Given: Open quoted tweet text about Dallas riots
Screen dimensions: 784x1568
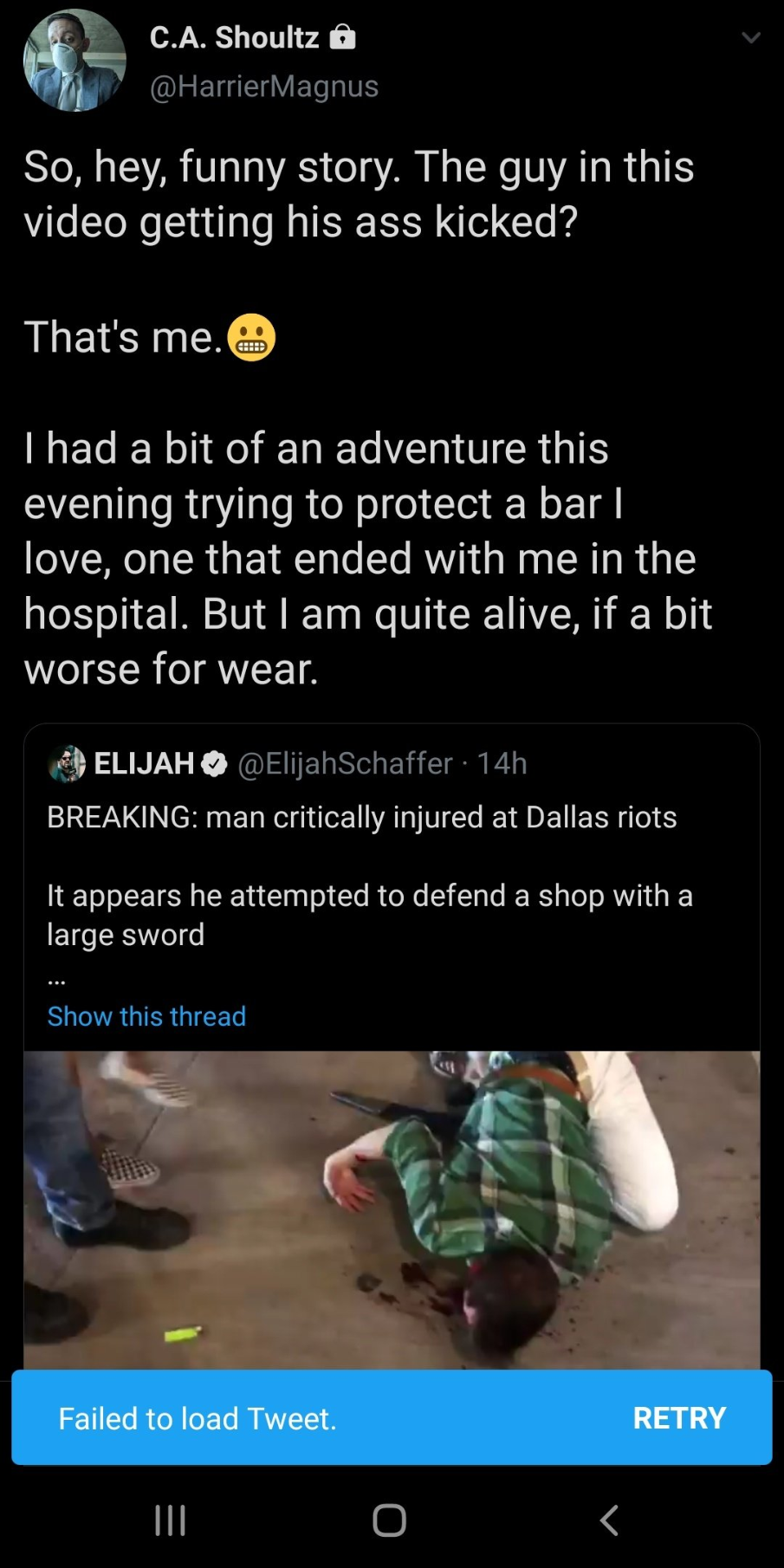Looking at the screenshot, I should point(362,817).
